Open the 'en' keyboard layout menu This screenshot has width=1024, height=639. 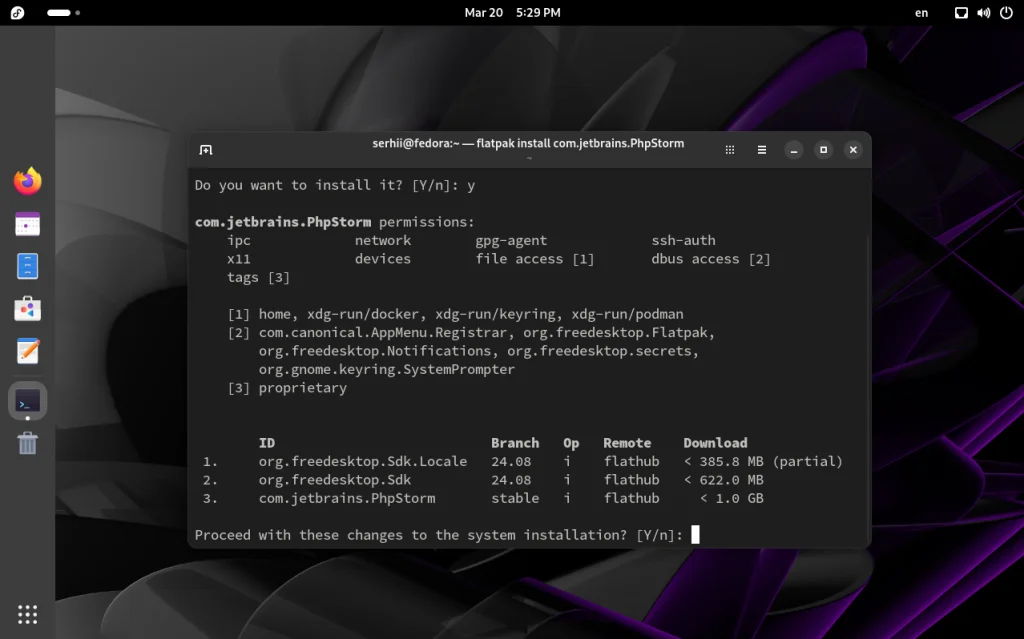(x=921, y=13)
